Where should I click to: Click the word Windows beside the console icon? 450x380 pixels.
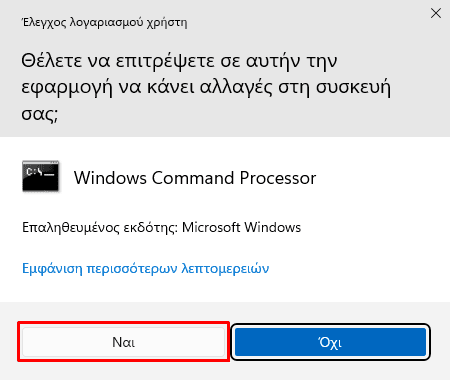pyautogui.click(x=110, y=178)
